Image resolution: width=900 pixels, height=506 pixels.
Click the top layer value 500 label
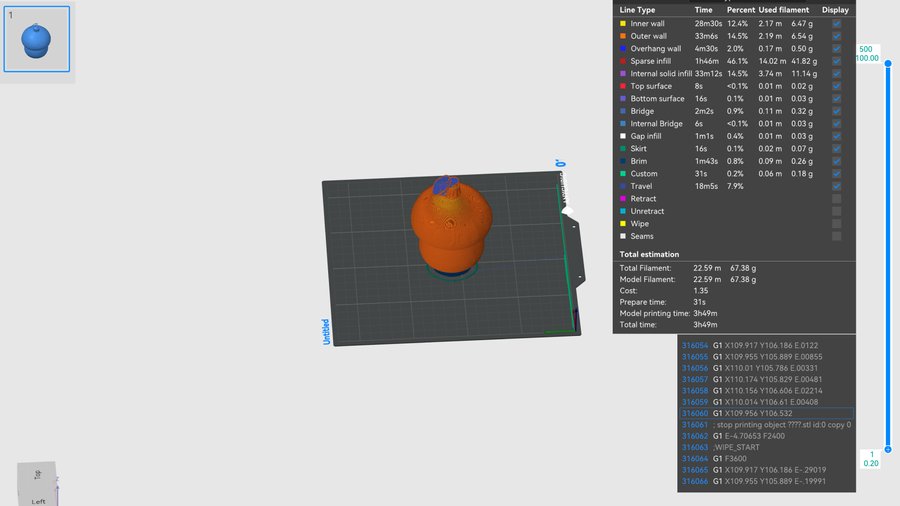coord(866,49)
